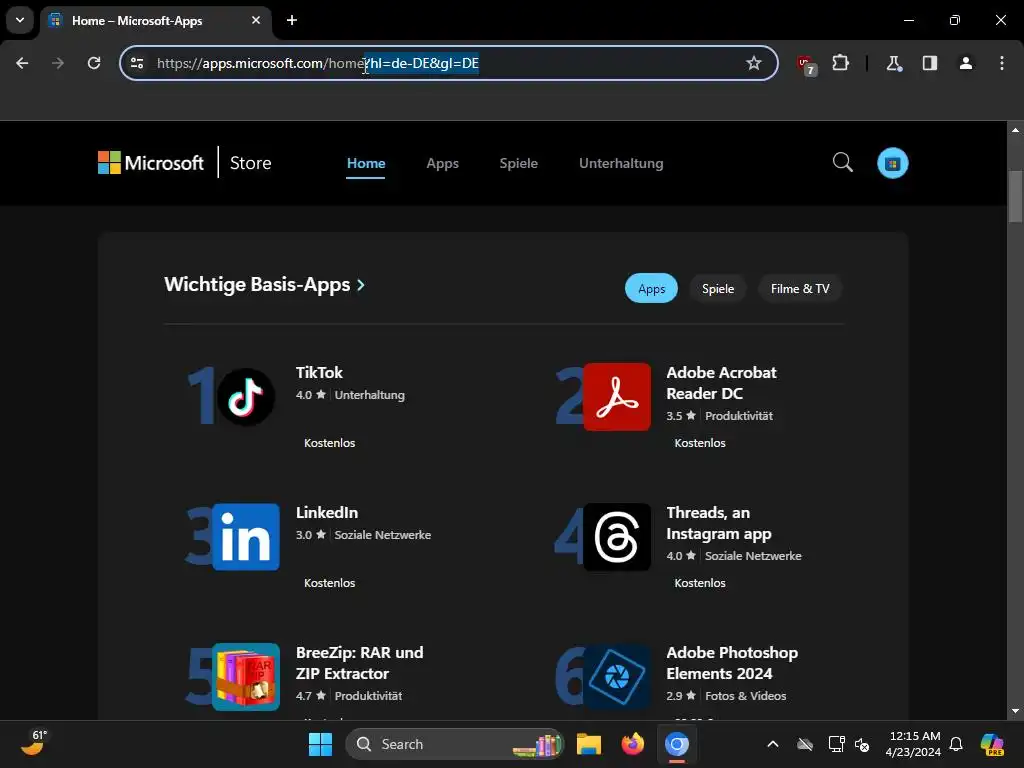Open the muted volume tray icon
The height and width of the screenshot is (768, 1024).
click(x=862, y=744)
